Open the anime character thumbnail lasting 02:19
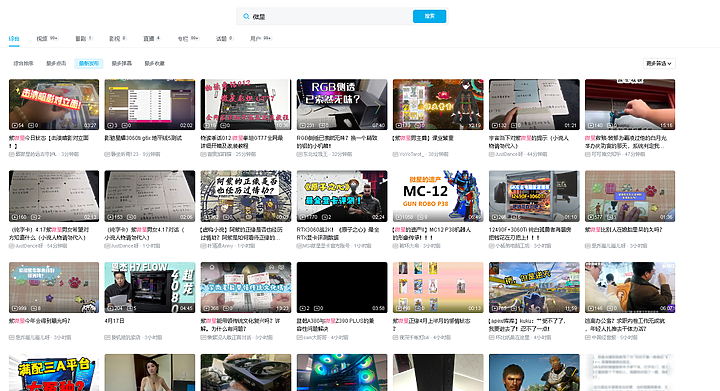 pos(438,104)
